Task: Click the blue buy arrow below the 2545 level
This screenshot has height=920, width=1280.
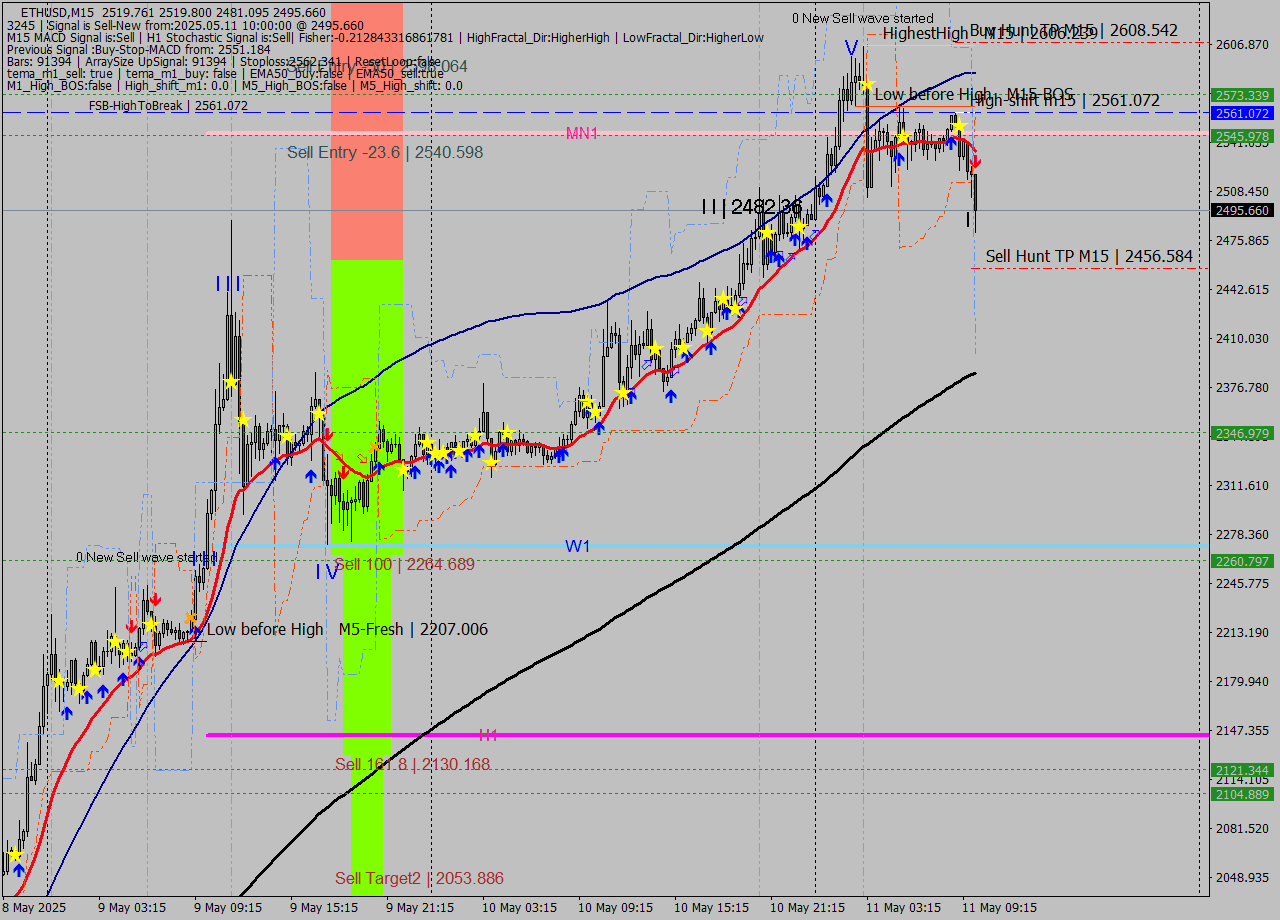Action: click(951, 142)
